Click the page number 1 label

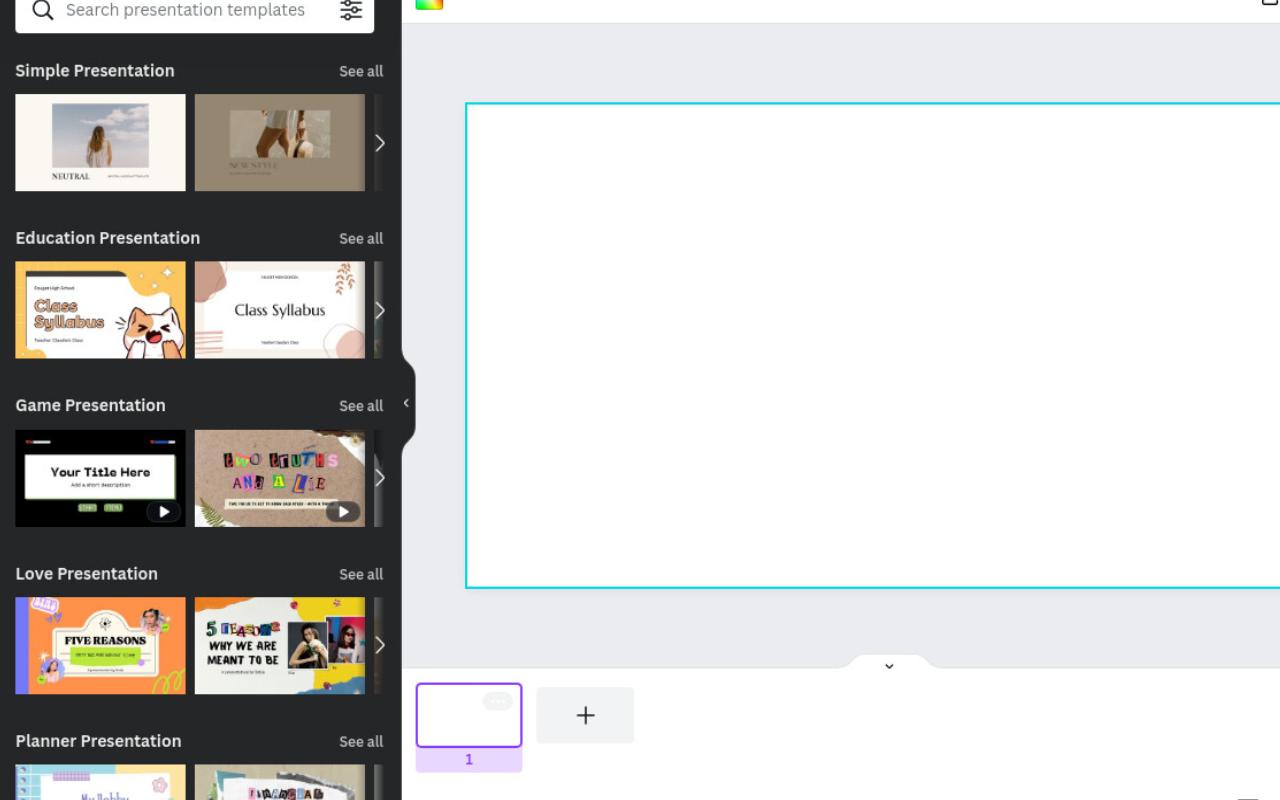pyautogui.click(x=469, y=760)
